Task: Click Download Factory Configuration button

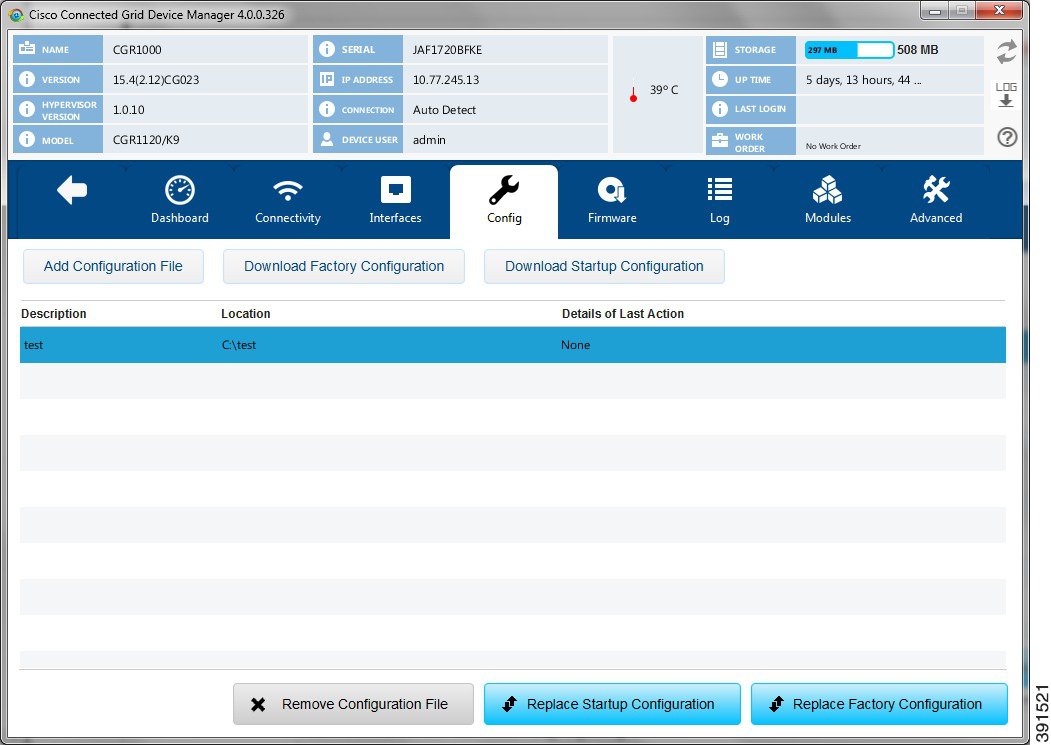Action: click(x=344, y=266)
